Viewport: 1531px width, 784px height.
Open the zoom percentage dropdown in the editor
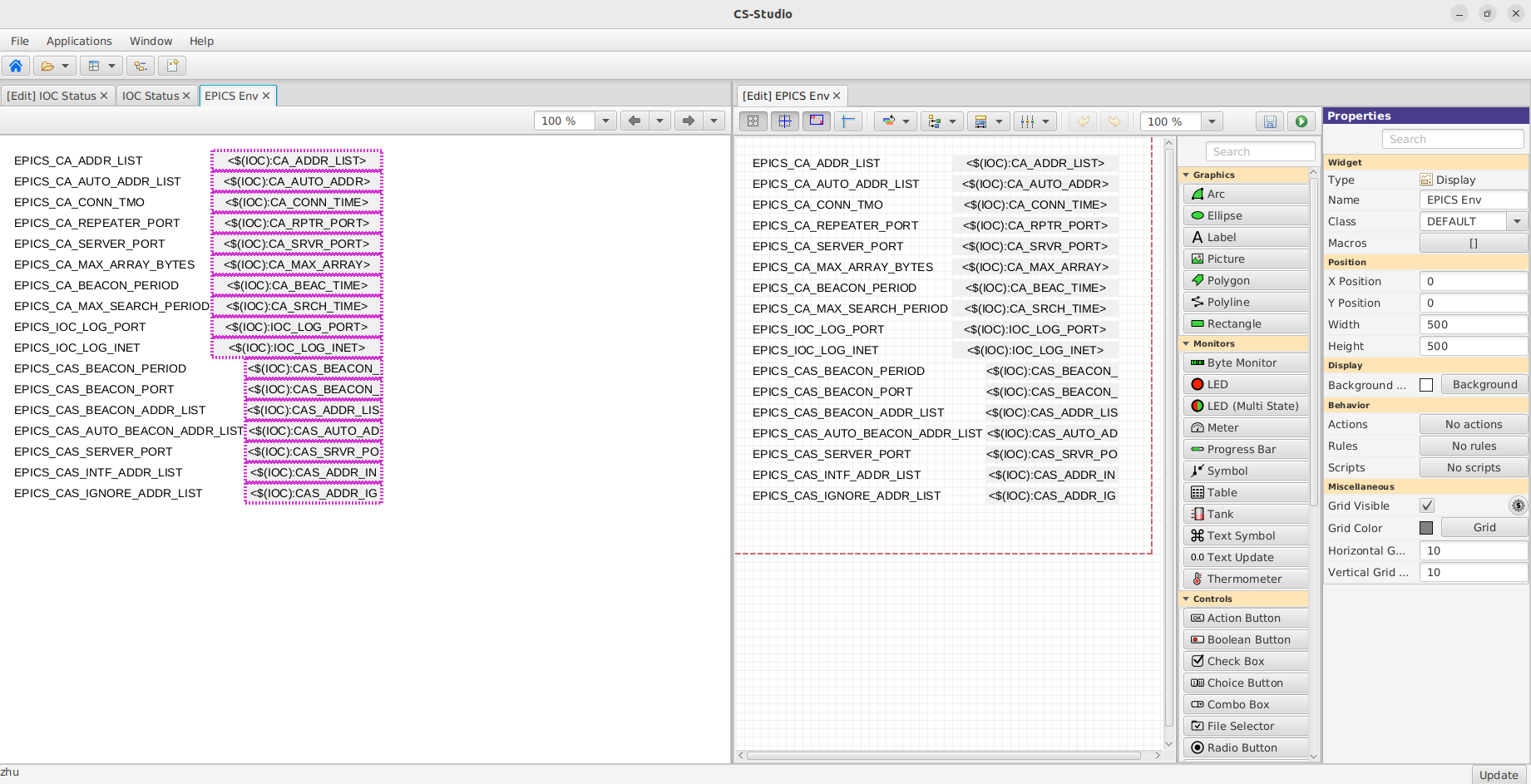click(x=1211, y=121)
